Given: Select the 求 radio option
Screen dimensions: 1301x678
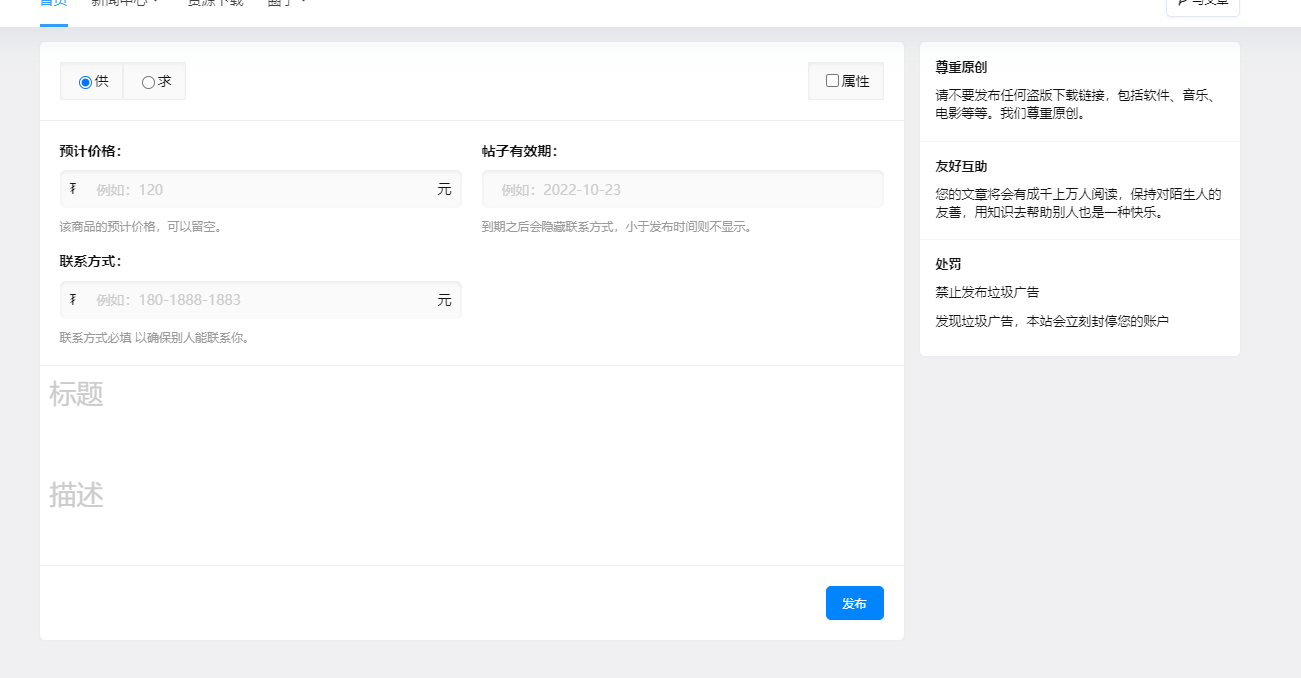Looking at the screenshot, I should 148,82.
